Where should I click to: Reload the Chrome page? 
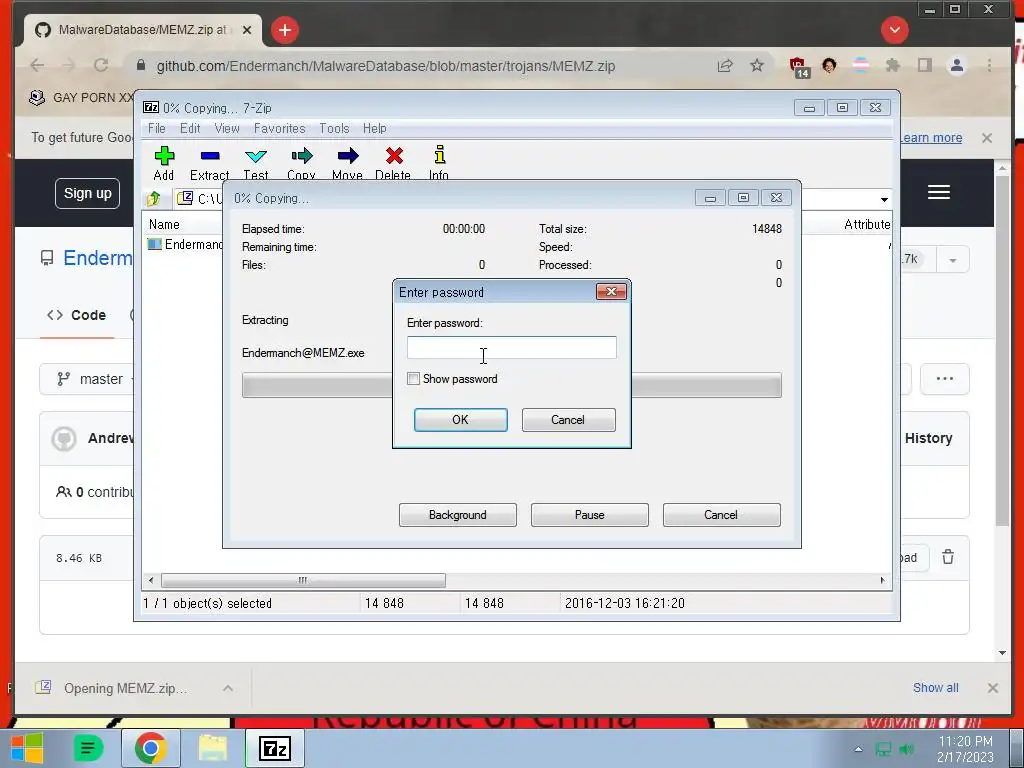101,65
